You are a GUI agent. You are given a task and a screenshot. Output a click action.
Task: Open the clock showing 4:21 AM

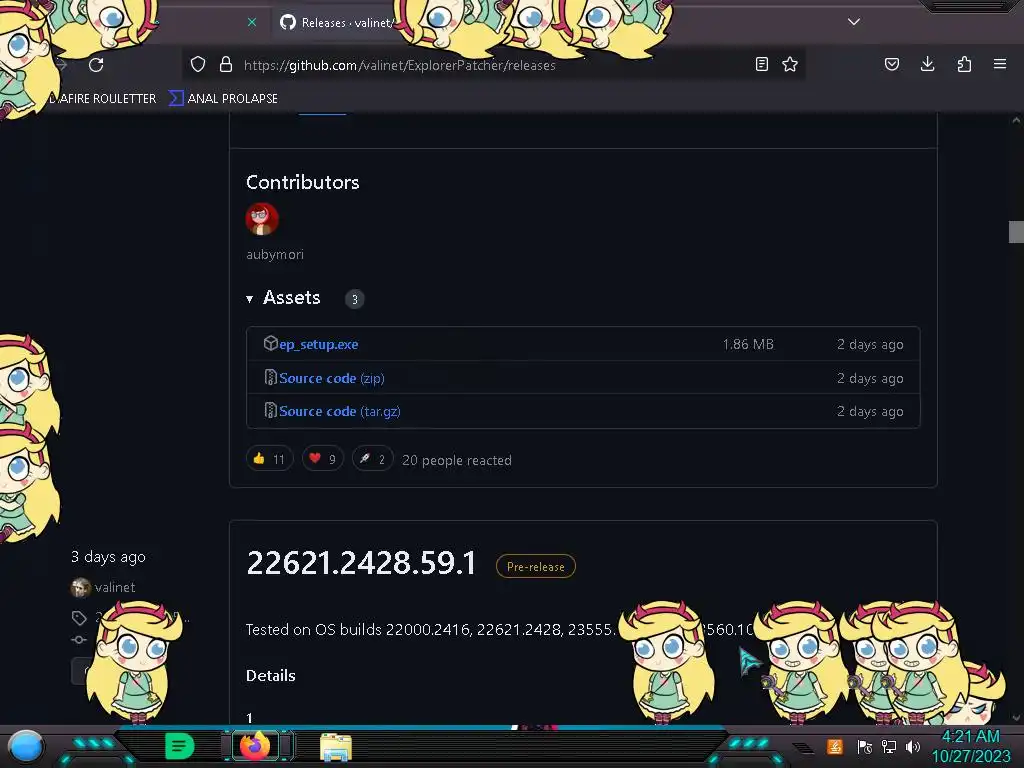pyautogui.click(x=970, y=746)
